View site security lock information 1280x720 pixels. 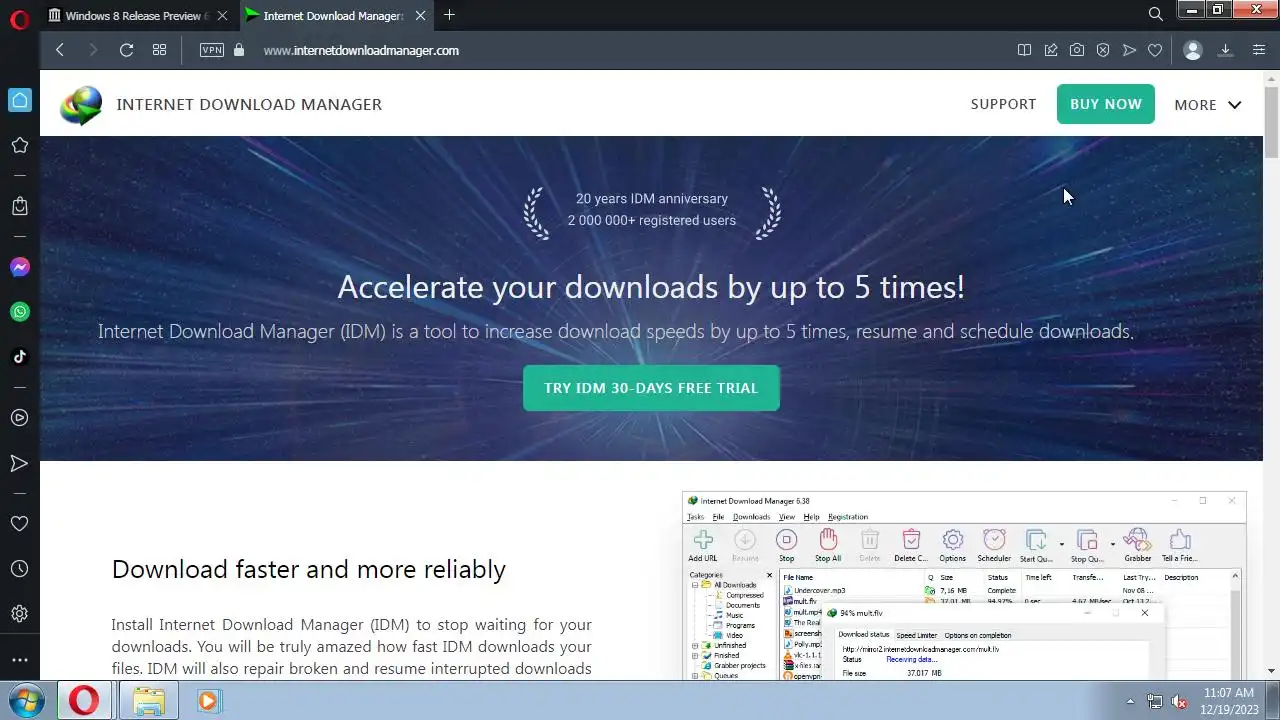238,50
